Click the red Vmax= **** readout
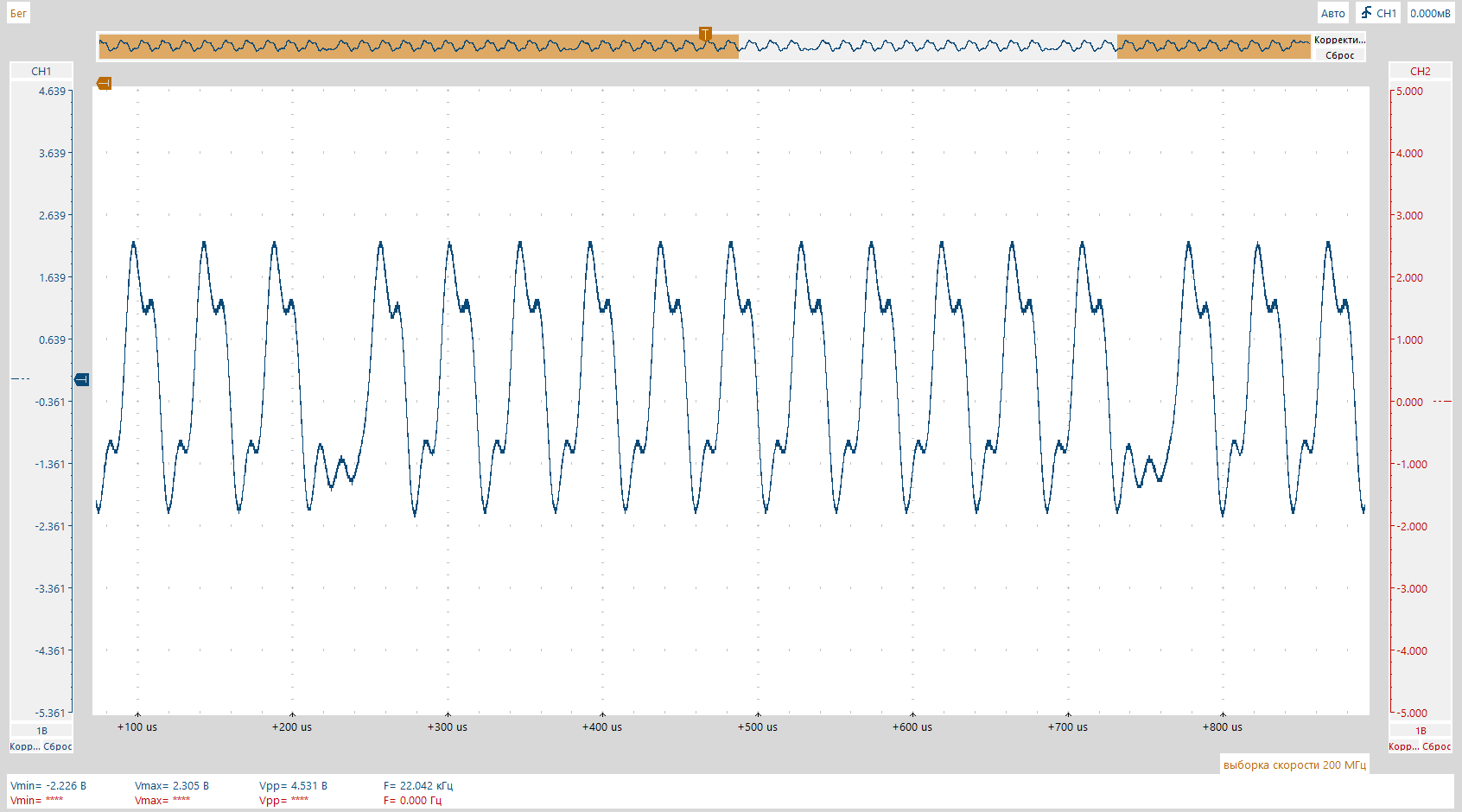The image size is (1462, 812). 162,800
